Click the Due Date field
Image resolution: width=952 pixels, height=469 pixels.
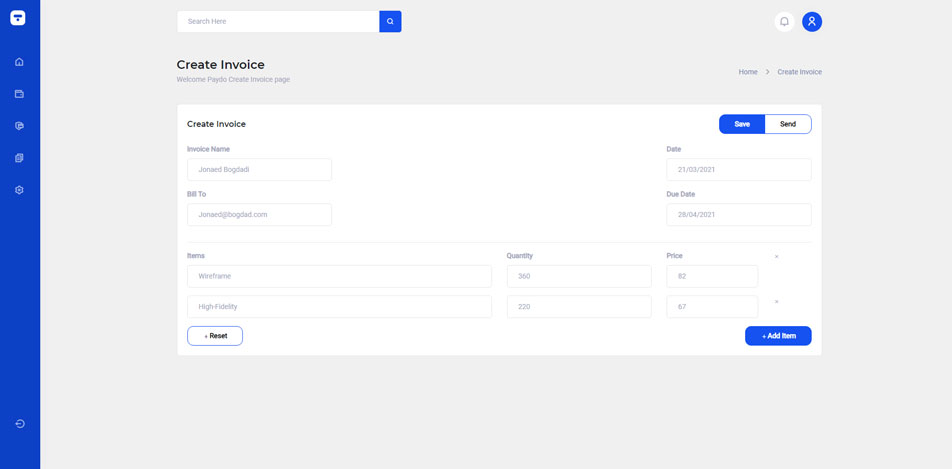738,215
